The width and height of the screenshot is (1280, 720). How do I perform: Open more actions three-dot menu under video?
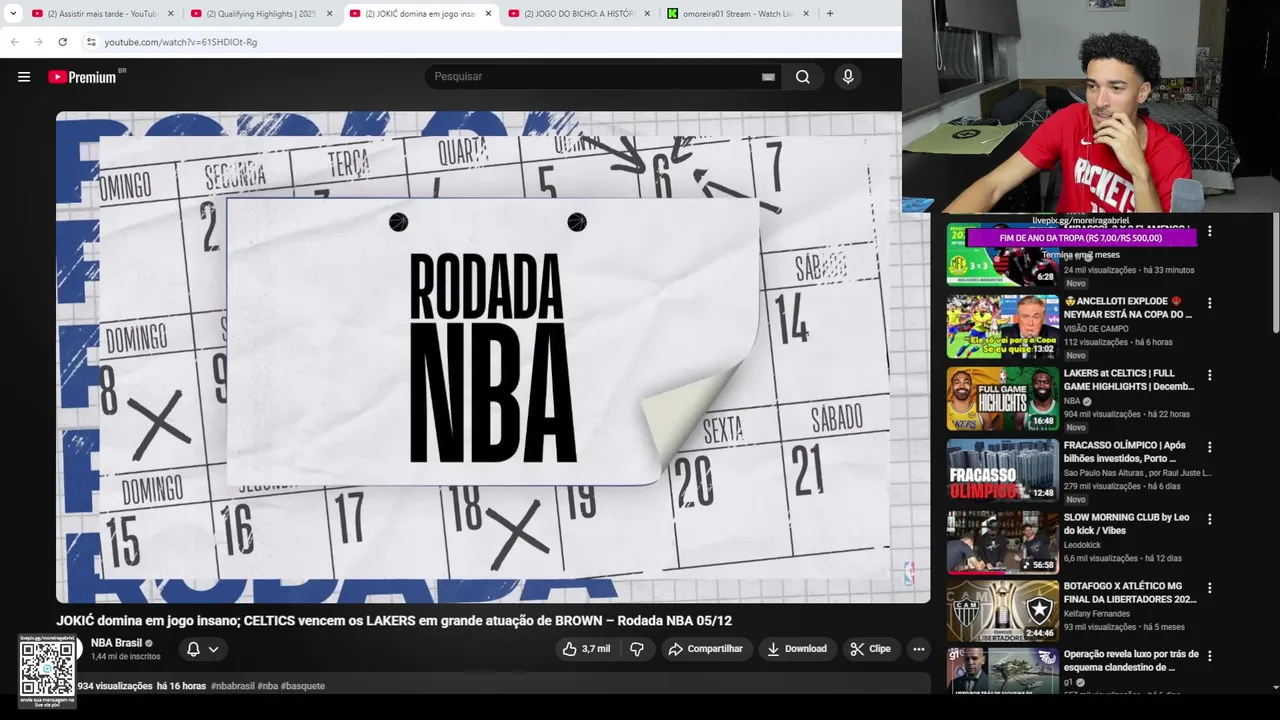(x=918, y=649)
